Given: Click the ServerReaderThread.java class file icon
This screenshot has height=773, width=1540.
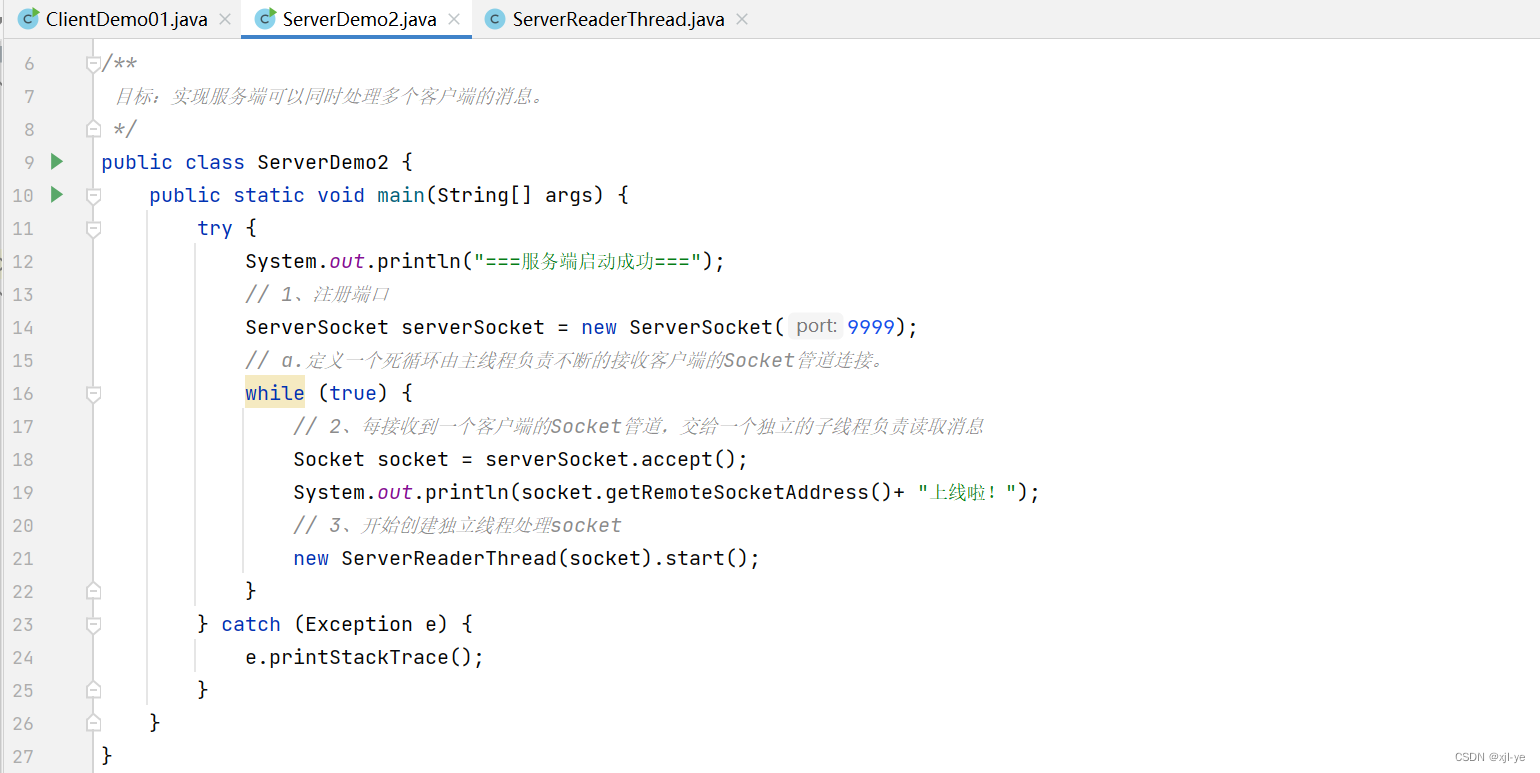Looking at the screenshot, I should [495, 19].
